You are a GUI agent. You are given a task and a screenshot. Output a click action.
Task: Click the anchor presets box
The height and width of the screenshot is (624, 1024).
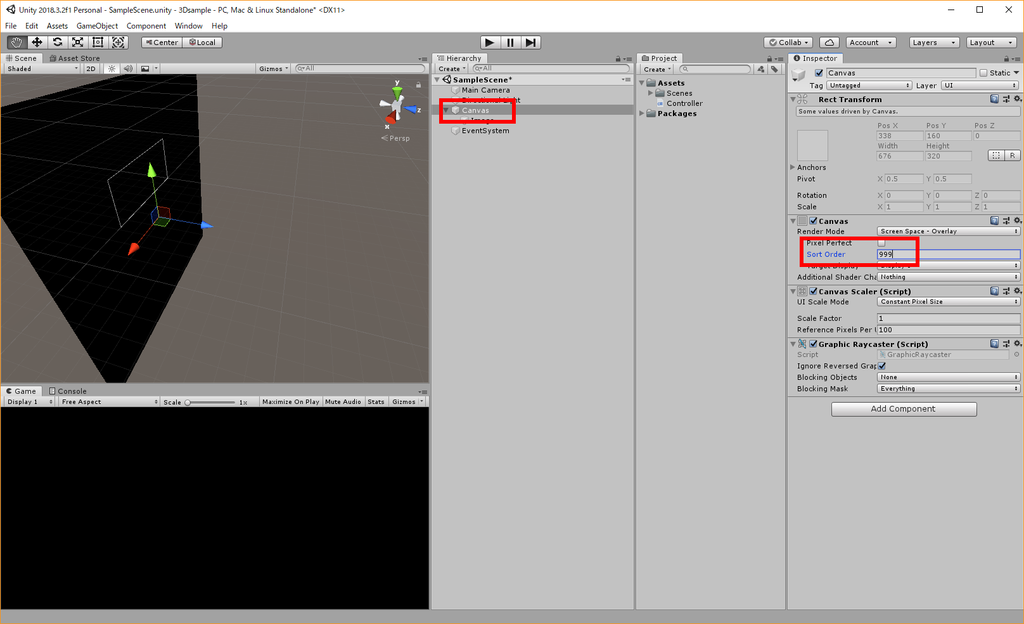click(812, 146)
